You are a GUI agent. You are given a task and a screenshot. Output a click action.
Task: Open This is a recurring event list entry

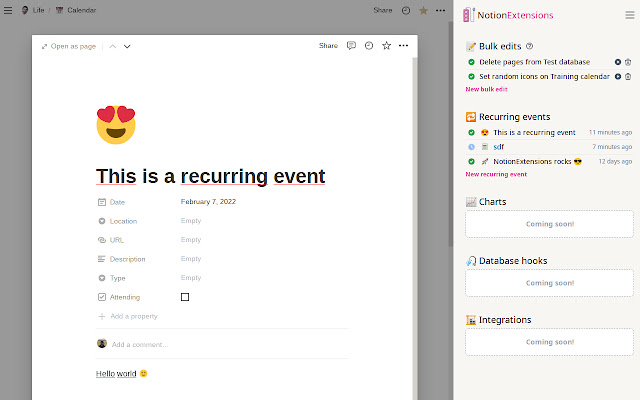point(534,132)
